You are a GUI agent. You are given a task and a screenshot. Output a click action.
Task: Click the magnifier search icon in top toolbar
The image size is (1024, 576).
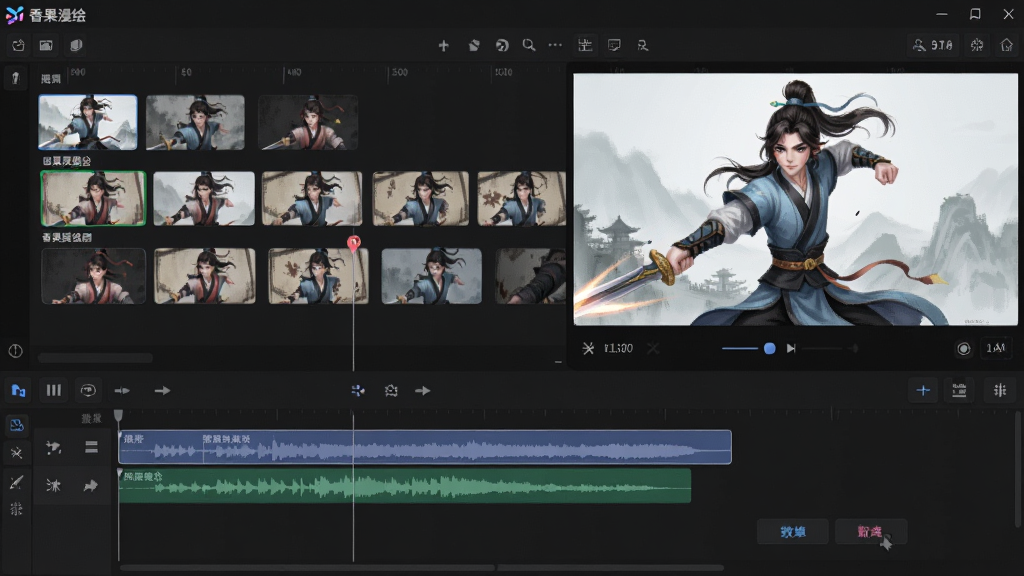529,45
